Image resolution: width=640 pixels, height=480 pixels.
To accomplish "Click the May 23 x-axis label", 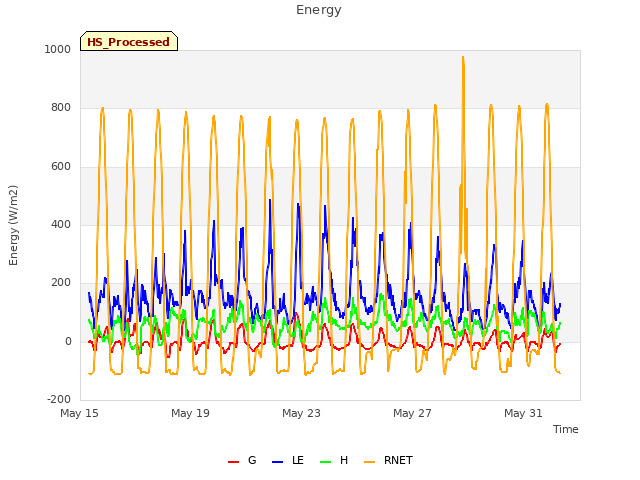I will pyautogui.click(x=302, y=413).
